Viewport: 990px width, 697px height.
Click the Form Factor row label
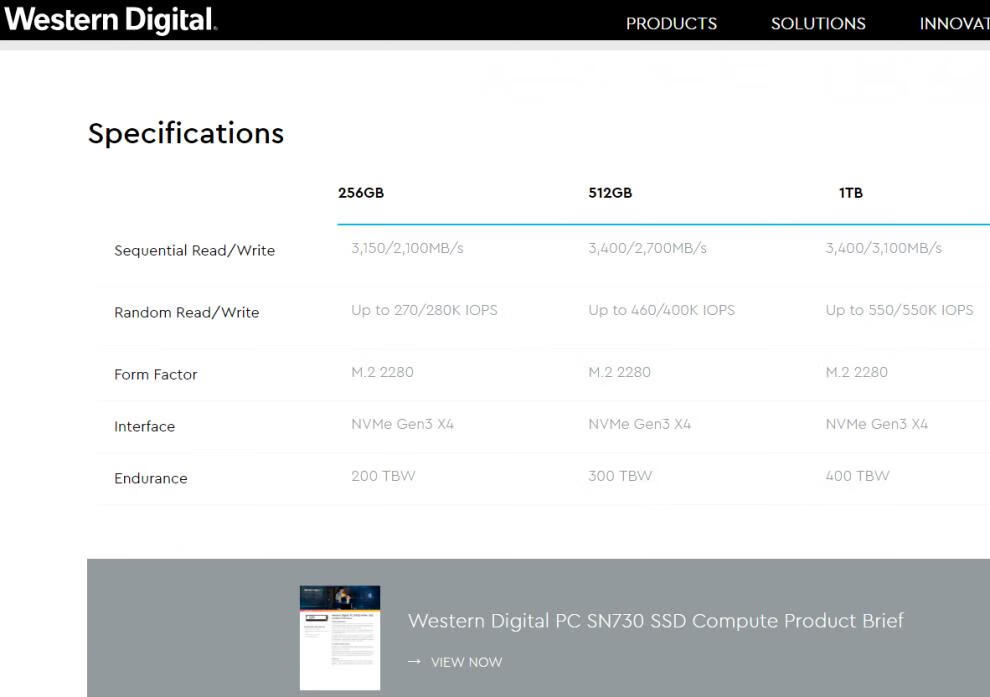point(155,374)
